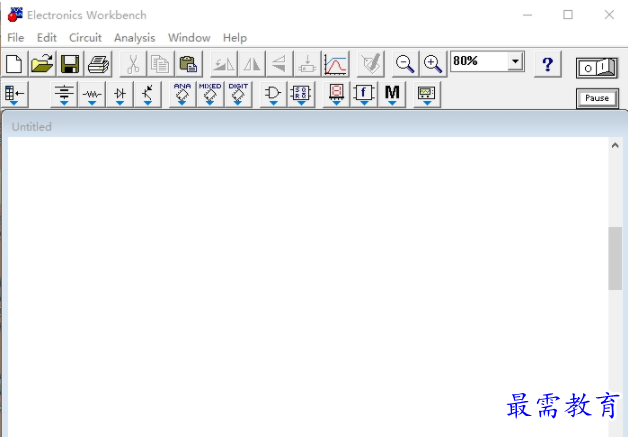Save circuit with floppy disk icon
Screen dimensions: 628x437
pos(70,64)
